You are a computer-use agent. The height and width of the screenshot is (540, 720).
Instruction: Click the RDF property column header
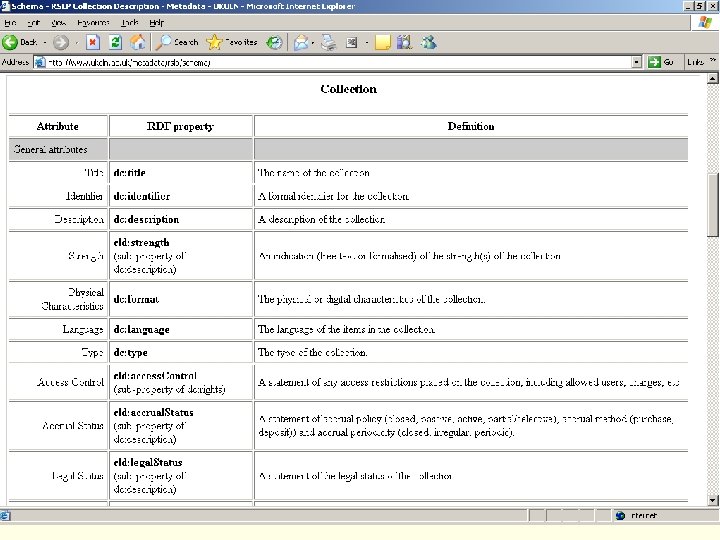point(180,126)
